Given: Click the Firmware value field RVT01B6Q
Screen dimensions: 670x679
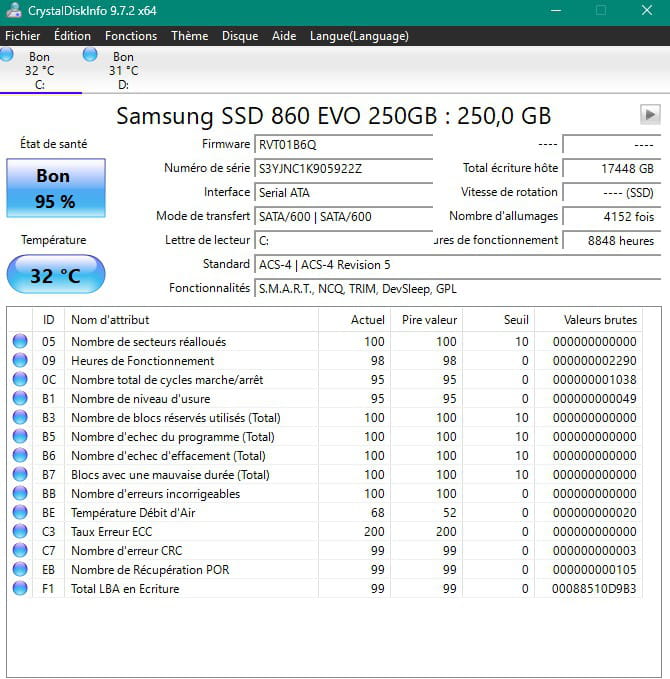Looking at the screenshot, I should pos(343,144).
